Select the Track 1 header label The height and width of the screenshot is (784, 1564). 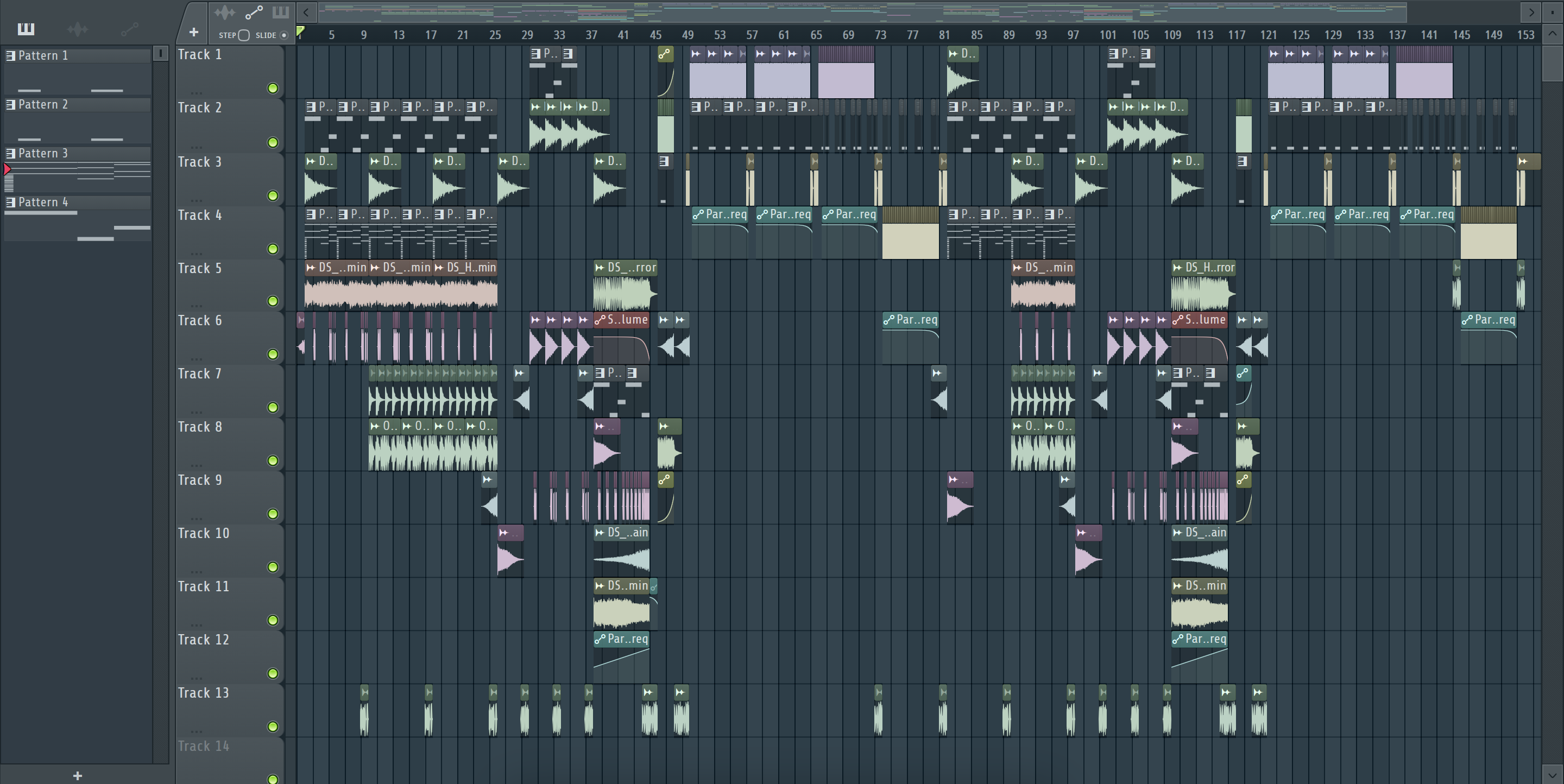pos(200,55)
